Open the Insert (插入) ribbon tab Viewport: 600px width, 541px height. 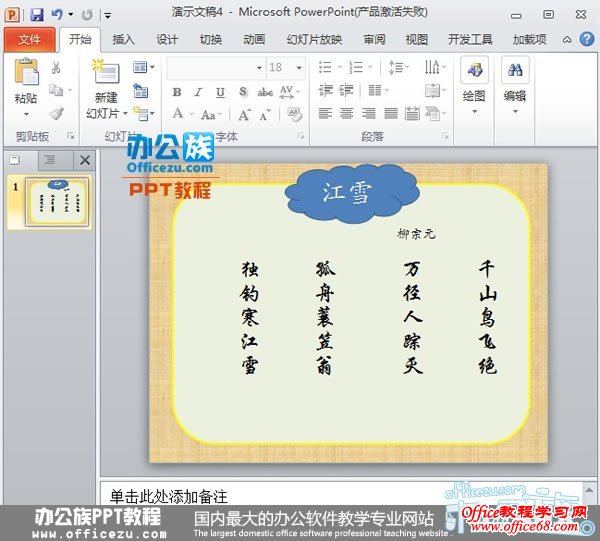click(123, 40)
